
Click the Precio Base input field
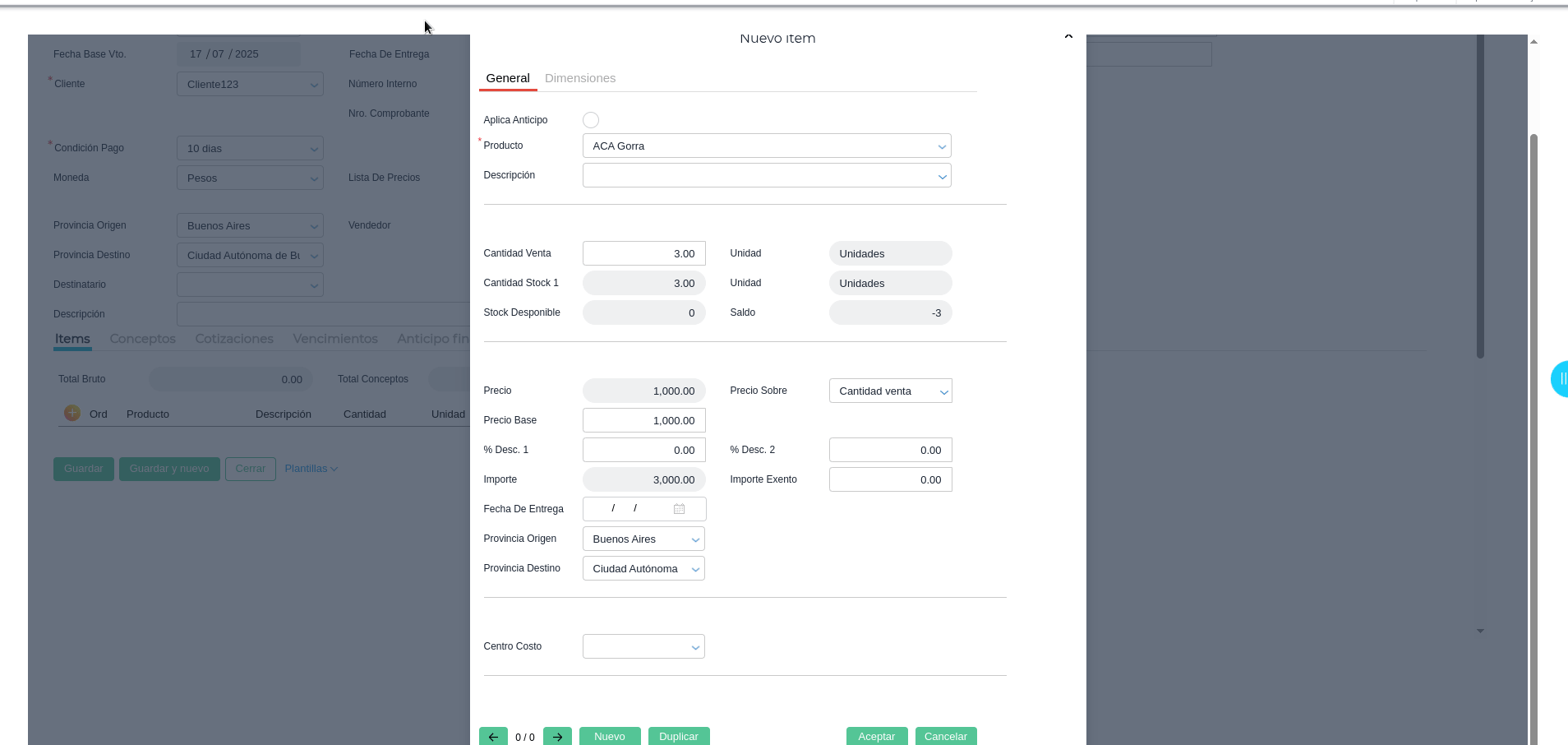coord(643,420)
